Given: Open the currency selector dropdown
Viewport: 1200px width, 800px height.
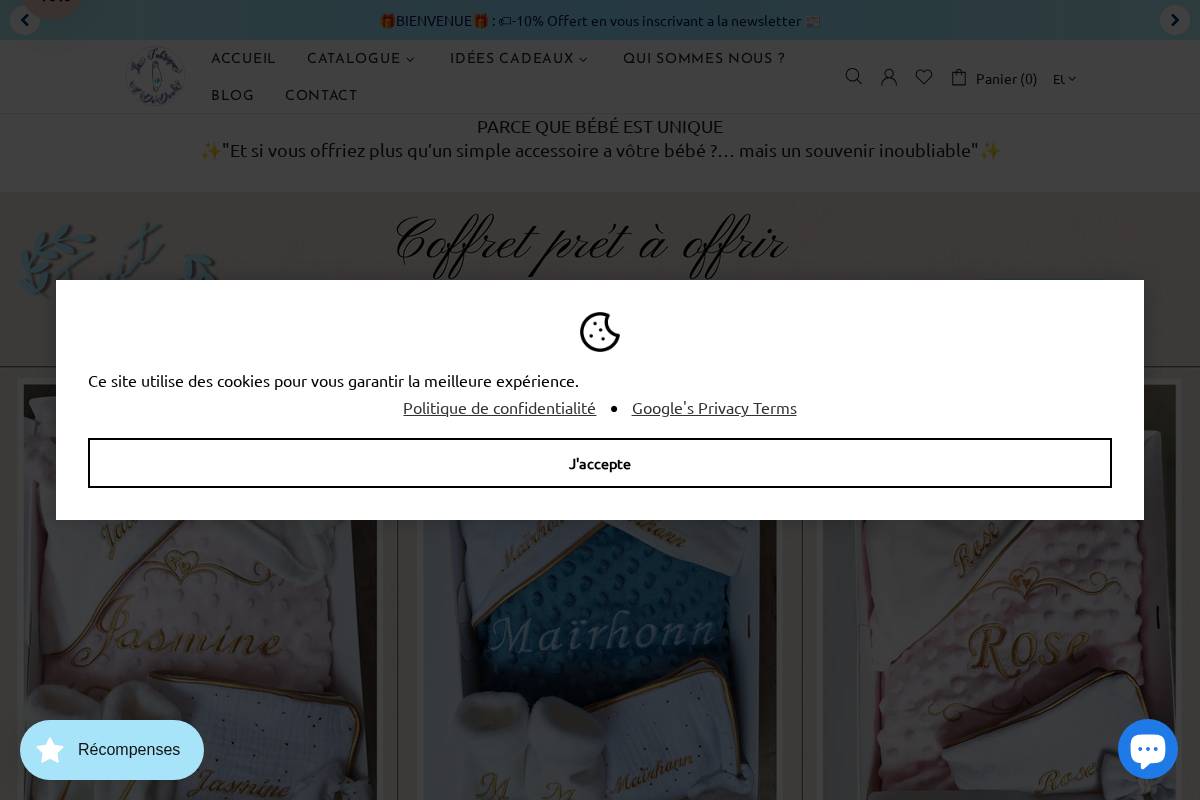Looking at the screenshot, I should [x=1063, y=79].
